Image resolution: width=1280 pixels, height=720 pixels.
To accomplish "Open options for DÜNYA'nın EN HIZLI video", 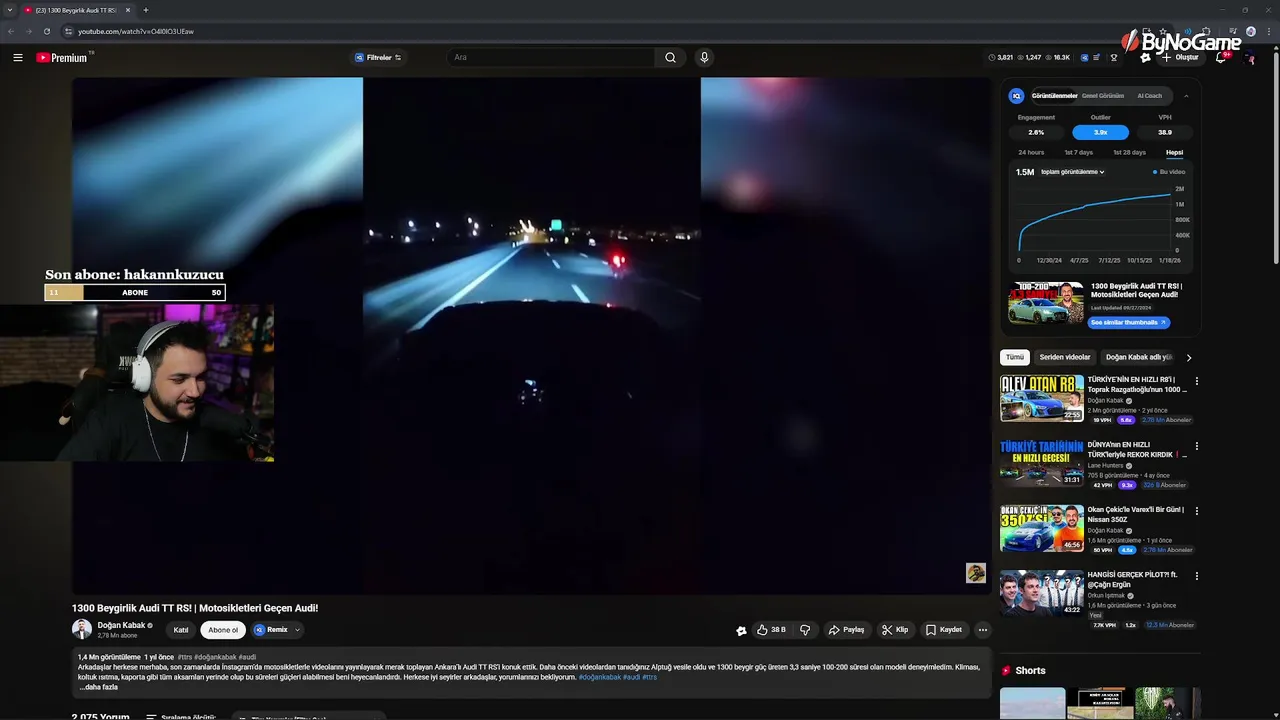I will [x=1196, y=446].
